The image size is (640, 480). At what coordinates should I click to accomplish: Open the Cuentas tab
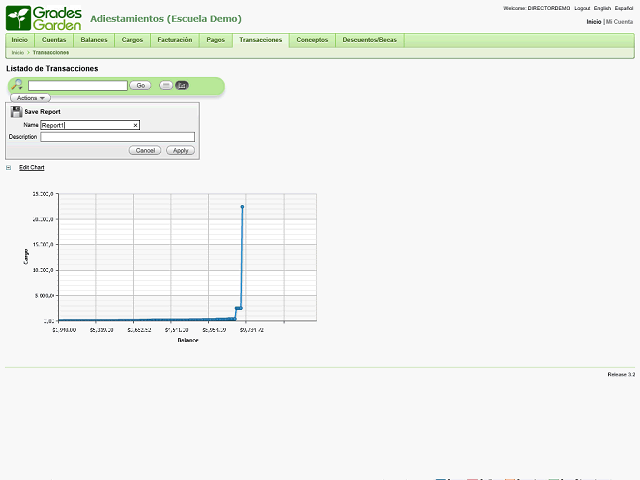point(54,40)
